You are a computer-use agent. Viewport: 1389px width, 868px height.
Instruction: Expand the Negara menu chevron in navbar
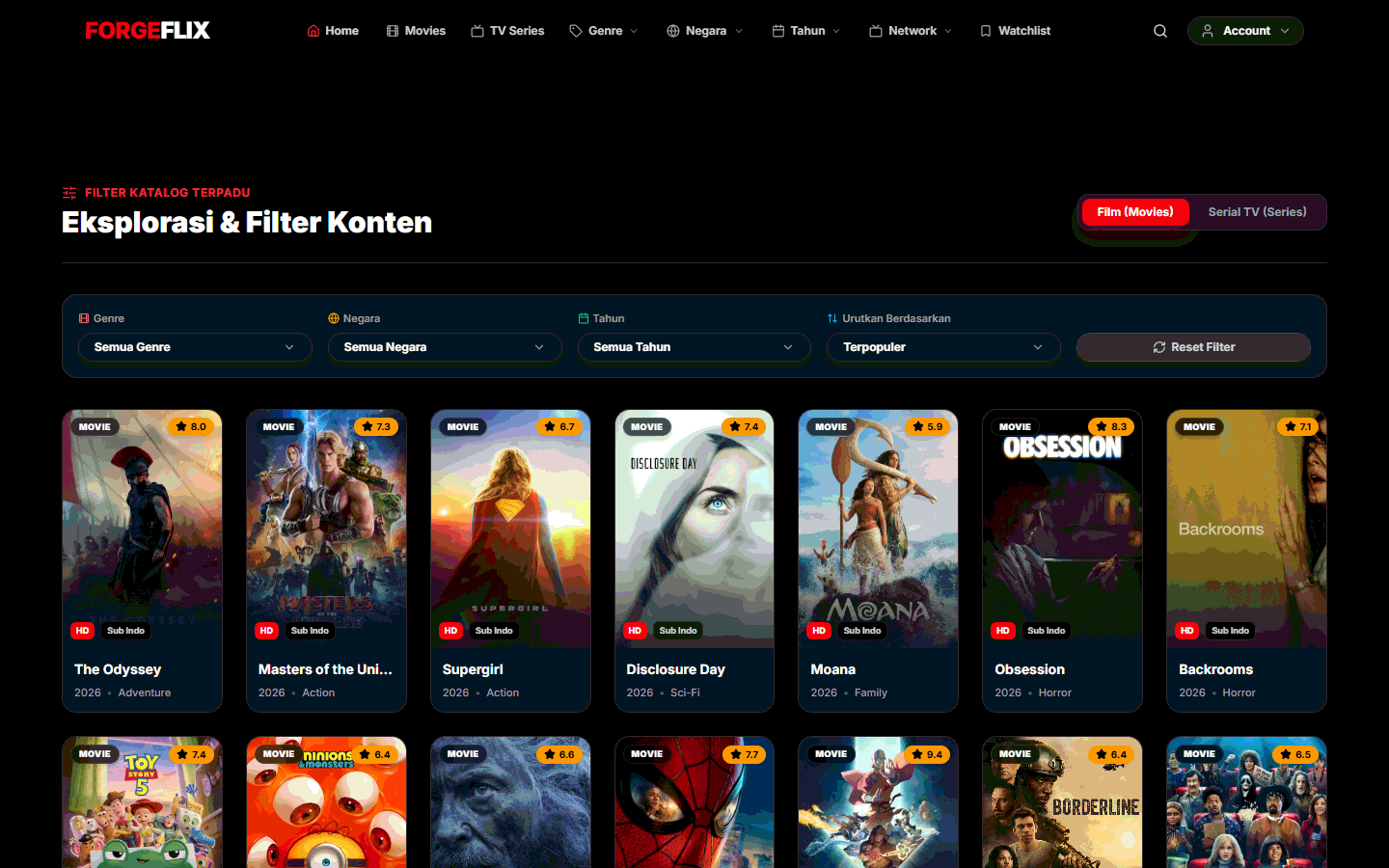click(739, 31)
